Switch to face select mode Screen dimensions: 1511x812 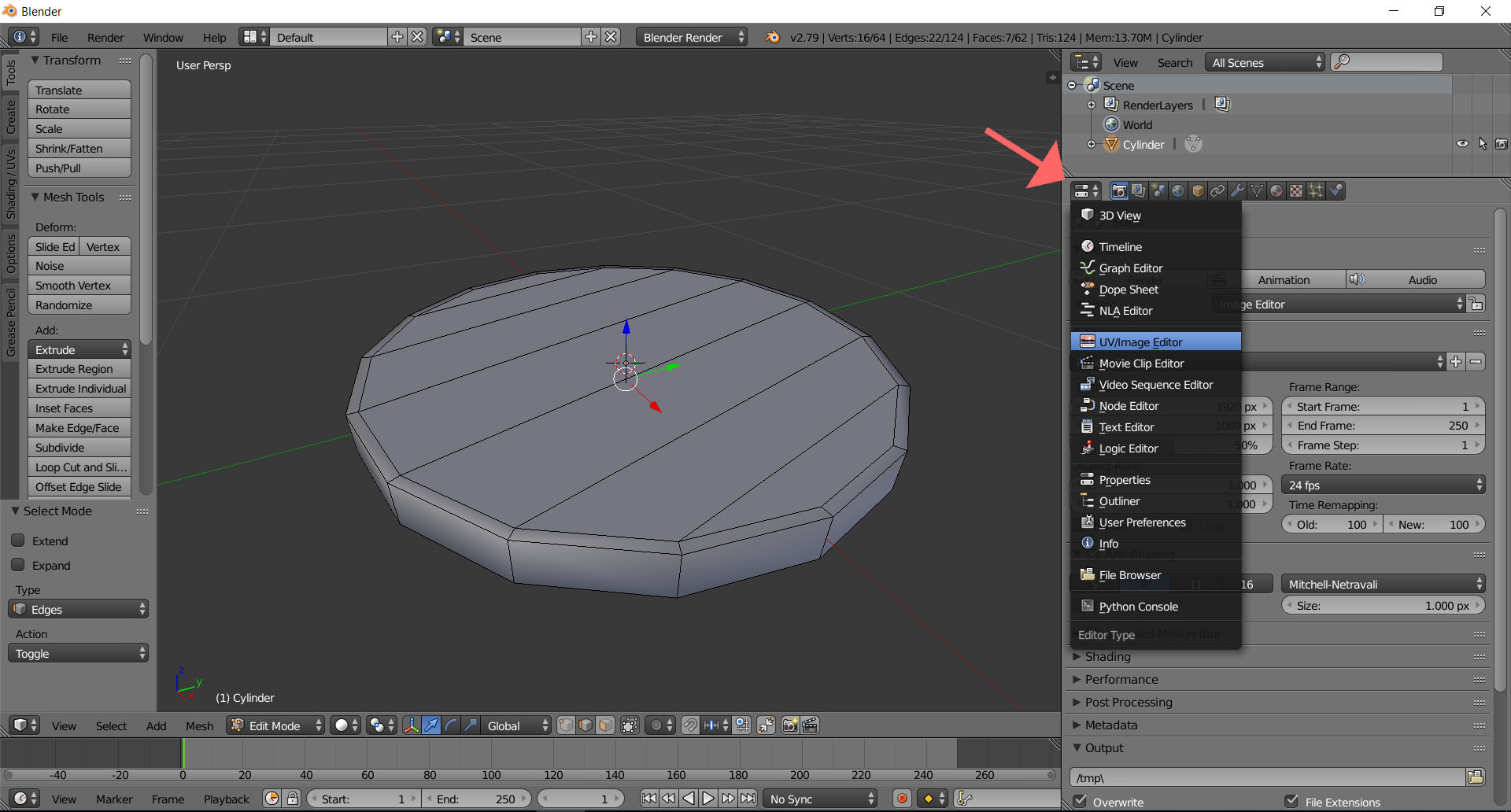605,725
